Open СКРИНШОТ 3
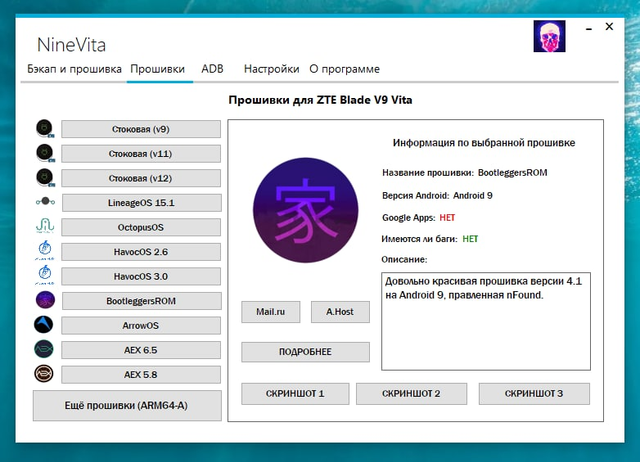The height and width of the screenshot is (462, 640). tap(534, 393)
